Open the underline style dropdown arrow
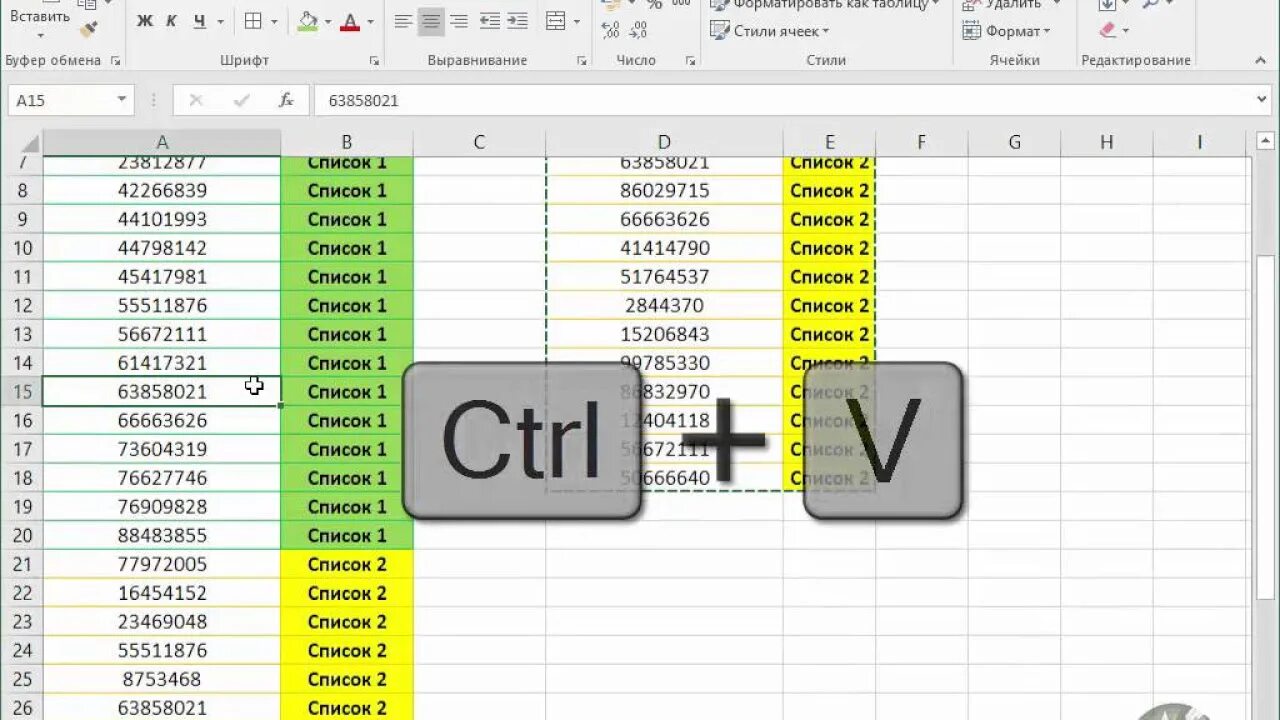The image size is (1280, 720). tap(219, 21)
